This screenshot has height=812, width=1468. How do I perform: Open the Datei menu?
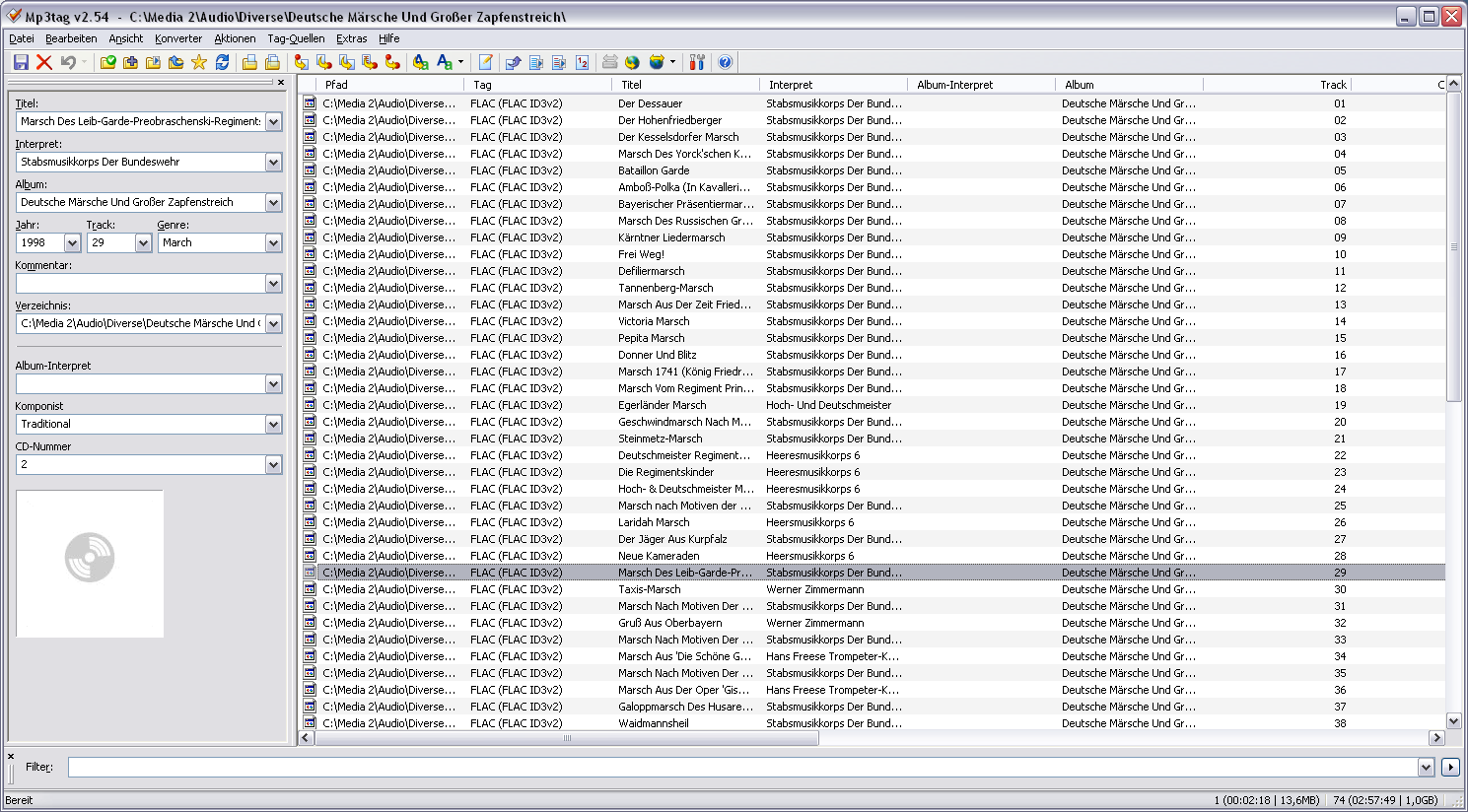(x=22, y=38)
